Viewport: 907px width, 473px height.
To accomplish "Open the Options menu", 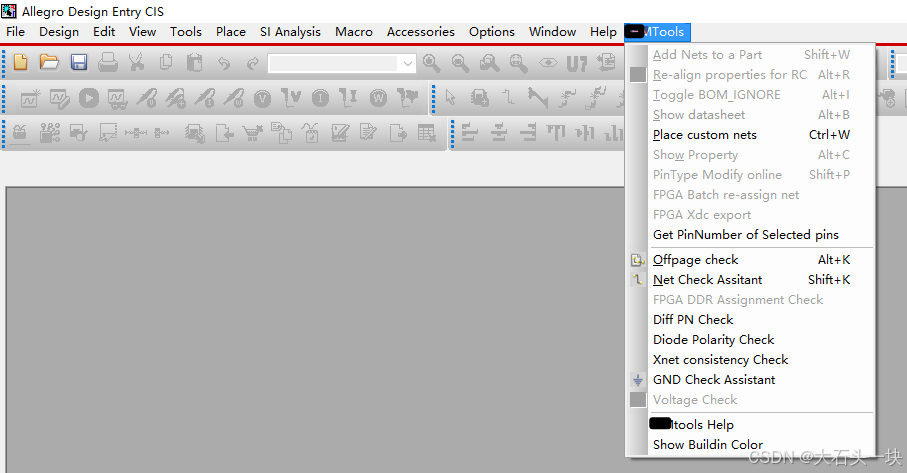I will pyautogui.click(x=492, y=32).
